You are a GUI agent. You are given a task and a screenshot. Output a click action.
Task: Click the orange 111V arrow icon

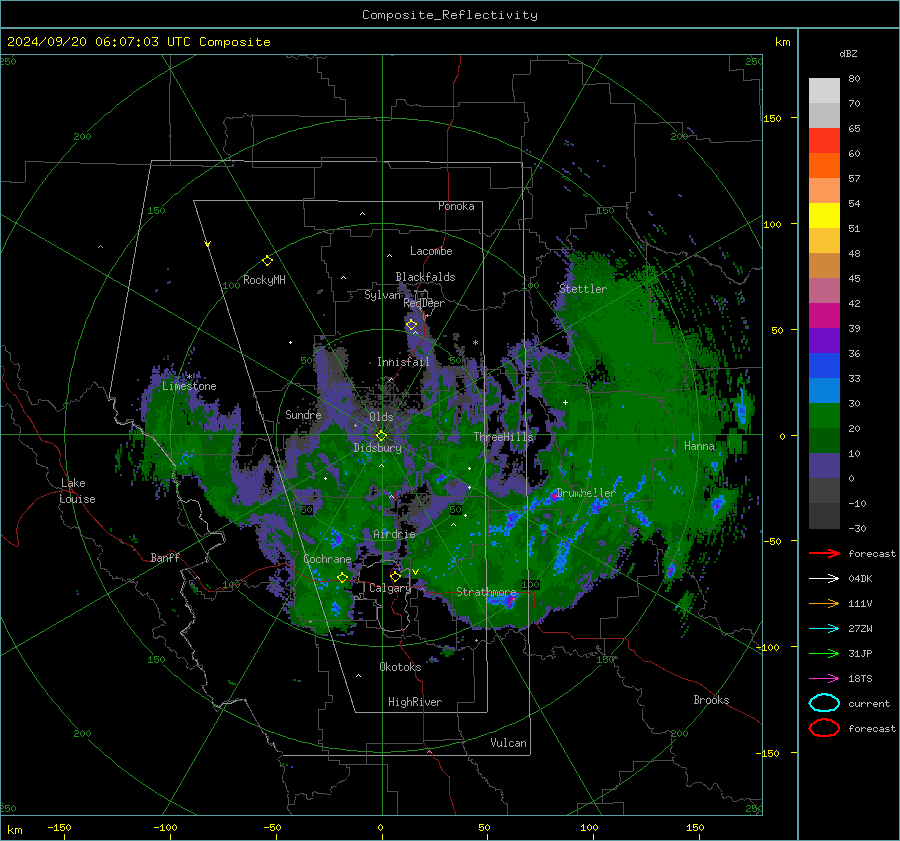(x=824, y=603)
